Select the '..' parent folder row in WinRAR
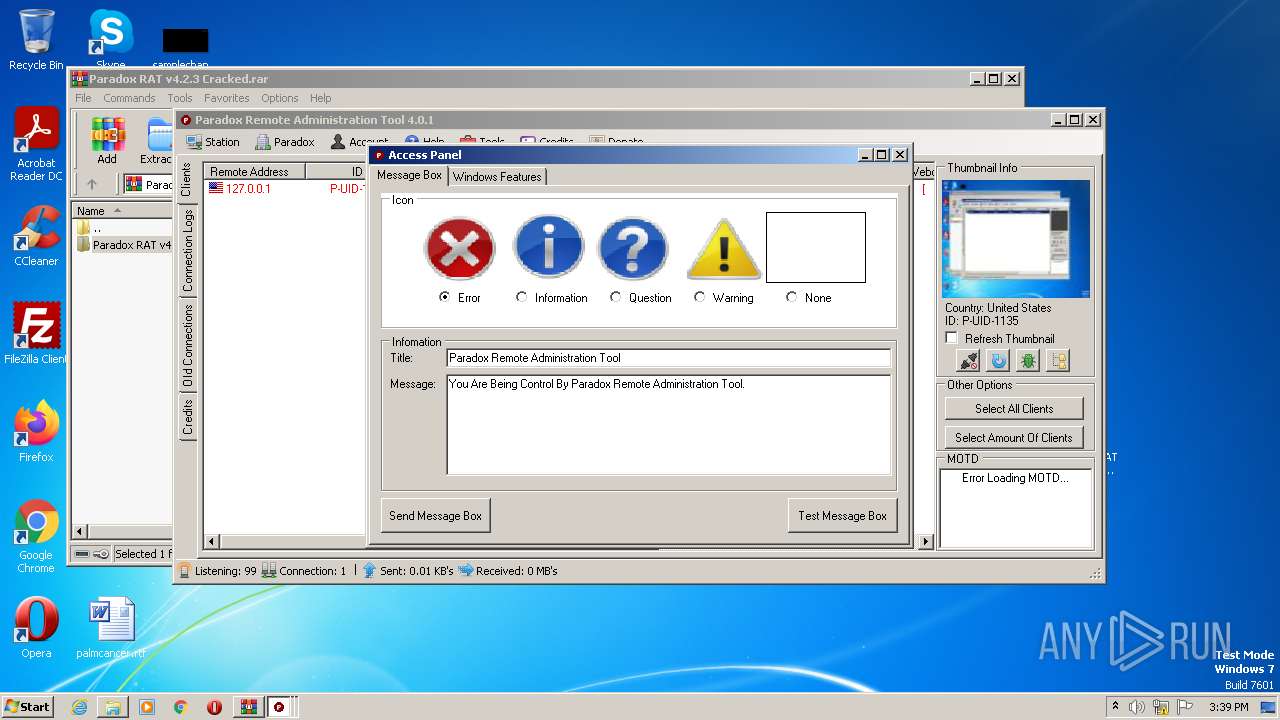This screenshot has height=720, width=1280. coord(122,228)
